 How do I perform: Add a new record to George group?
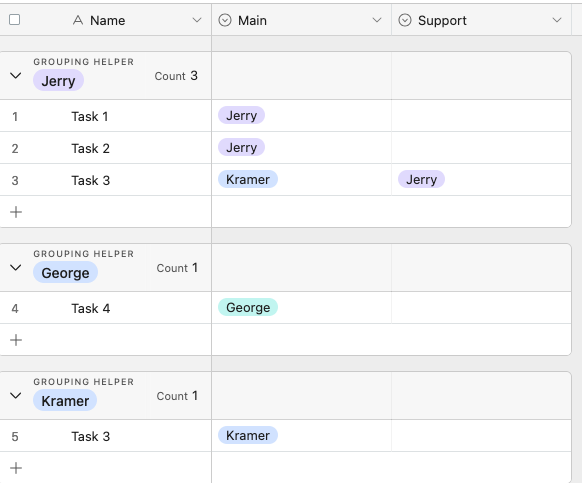16,340
